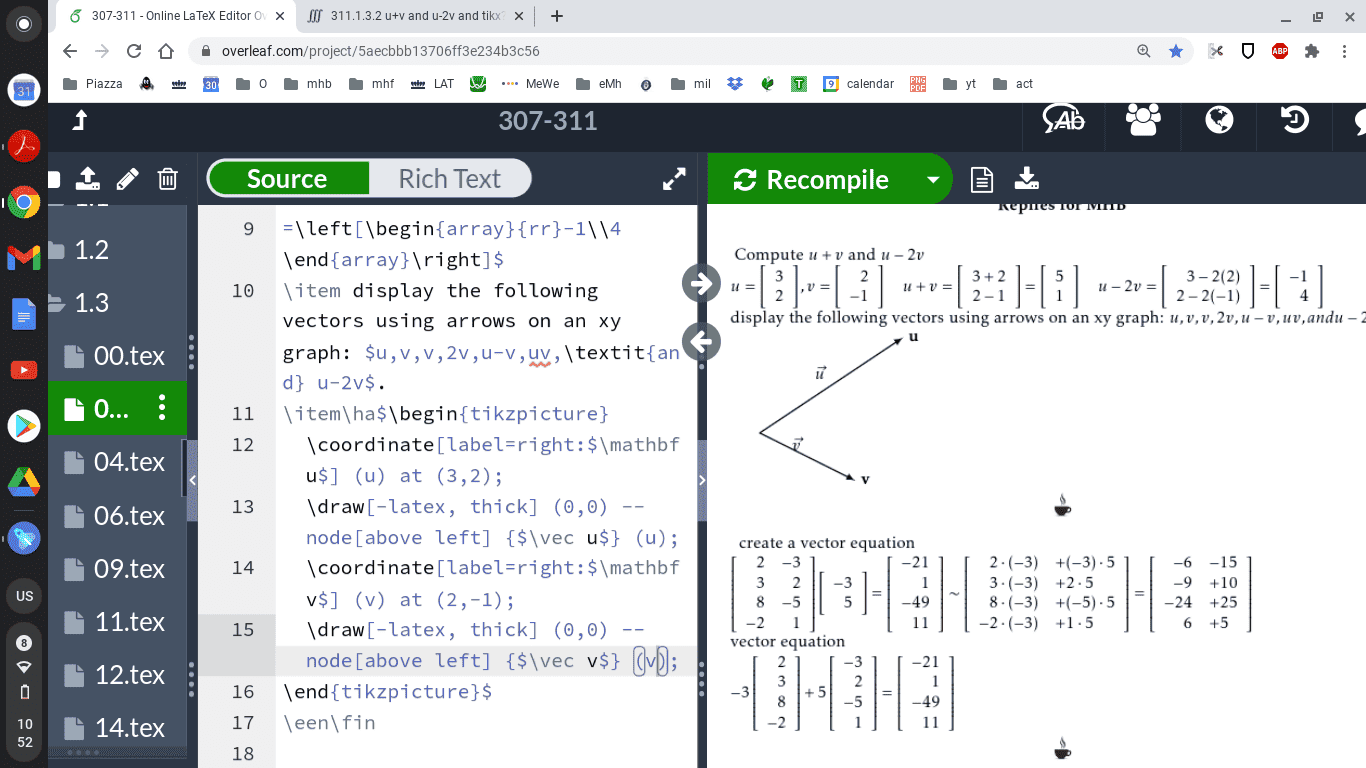Open the calendar bookmark
This screenshot has width=1366, height=768.
(x=858, y=84)
